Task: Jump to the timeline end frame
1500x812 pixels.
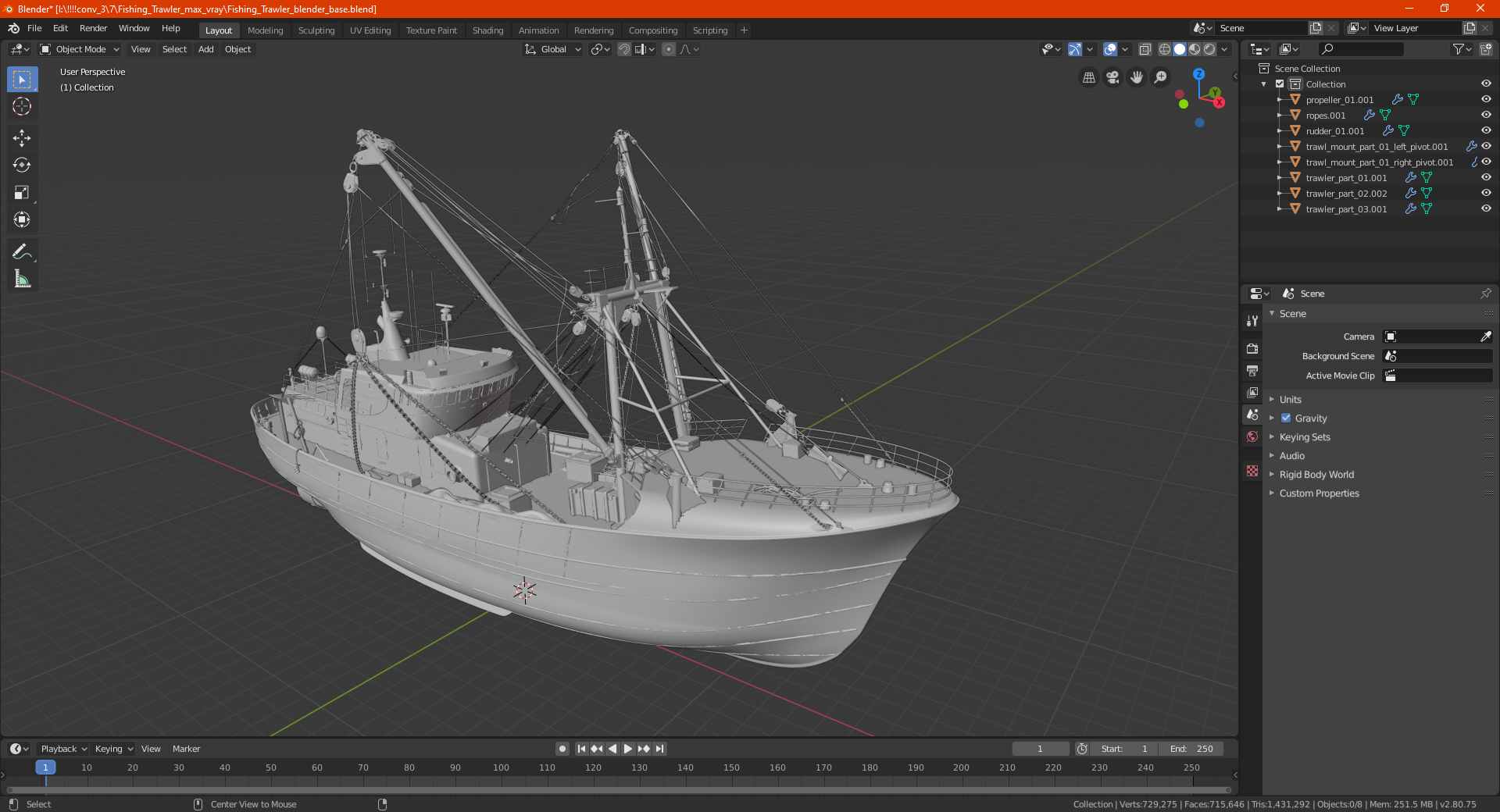Action: coord(659,749)
